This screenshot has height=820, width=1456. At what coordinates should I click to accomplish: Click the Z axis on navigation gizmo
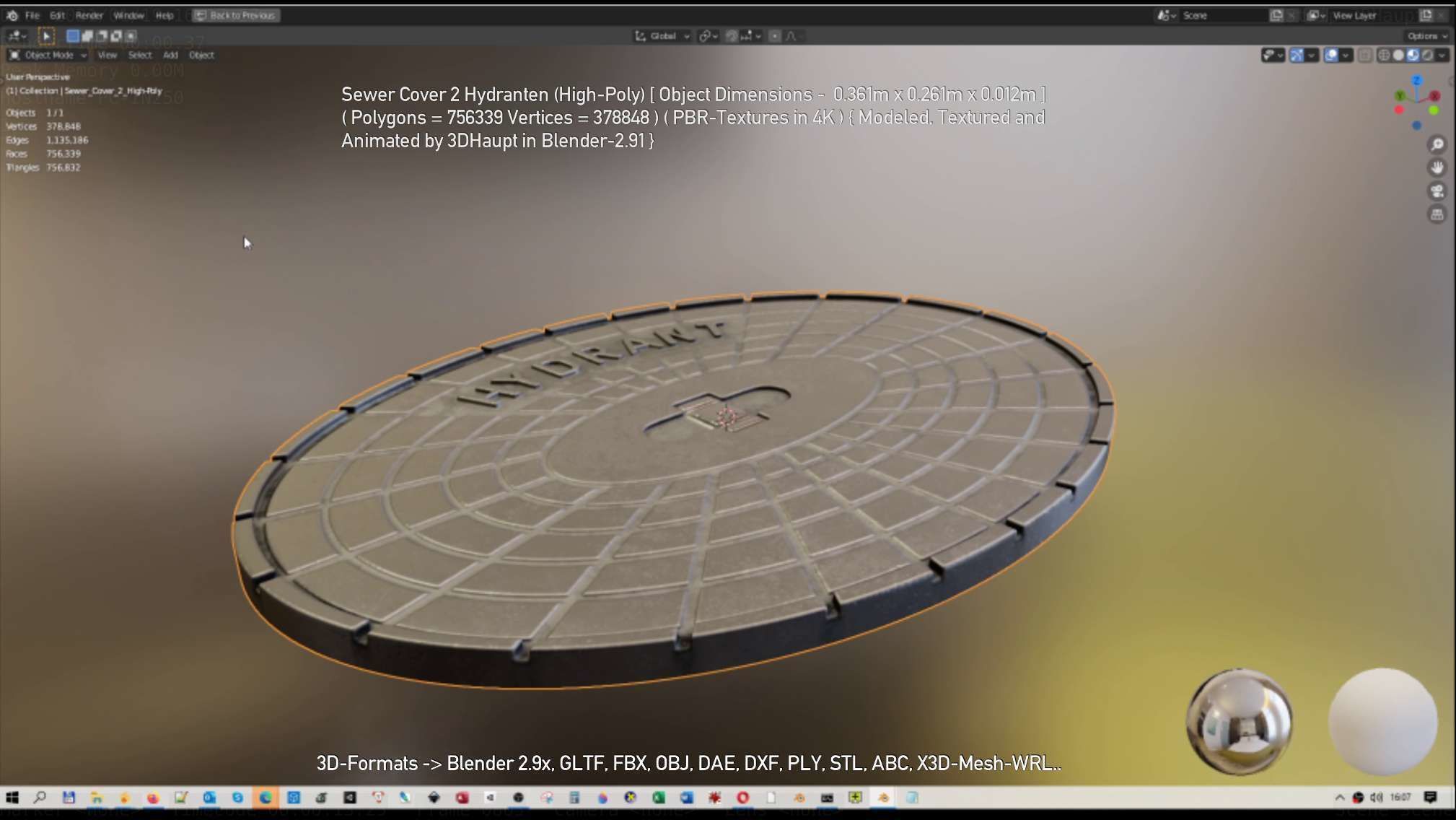click(1417, 80)
